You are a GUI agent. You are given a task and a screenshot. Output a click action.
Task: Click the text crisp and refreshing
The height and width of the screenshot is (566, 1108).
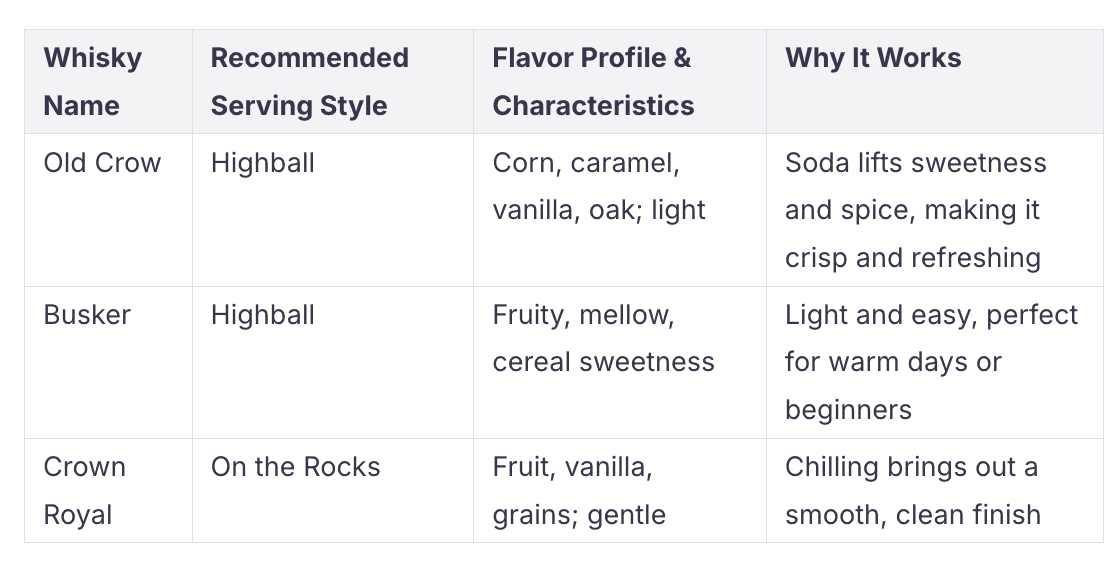(x=912, y=258)
